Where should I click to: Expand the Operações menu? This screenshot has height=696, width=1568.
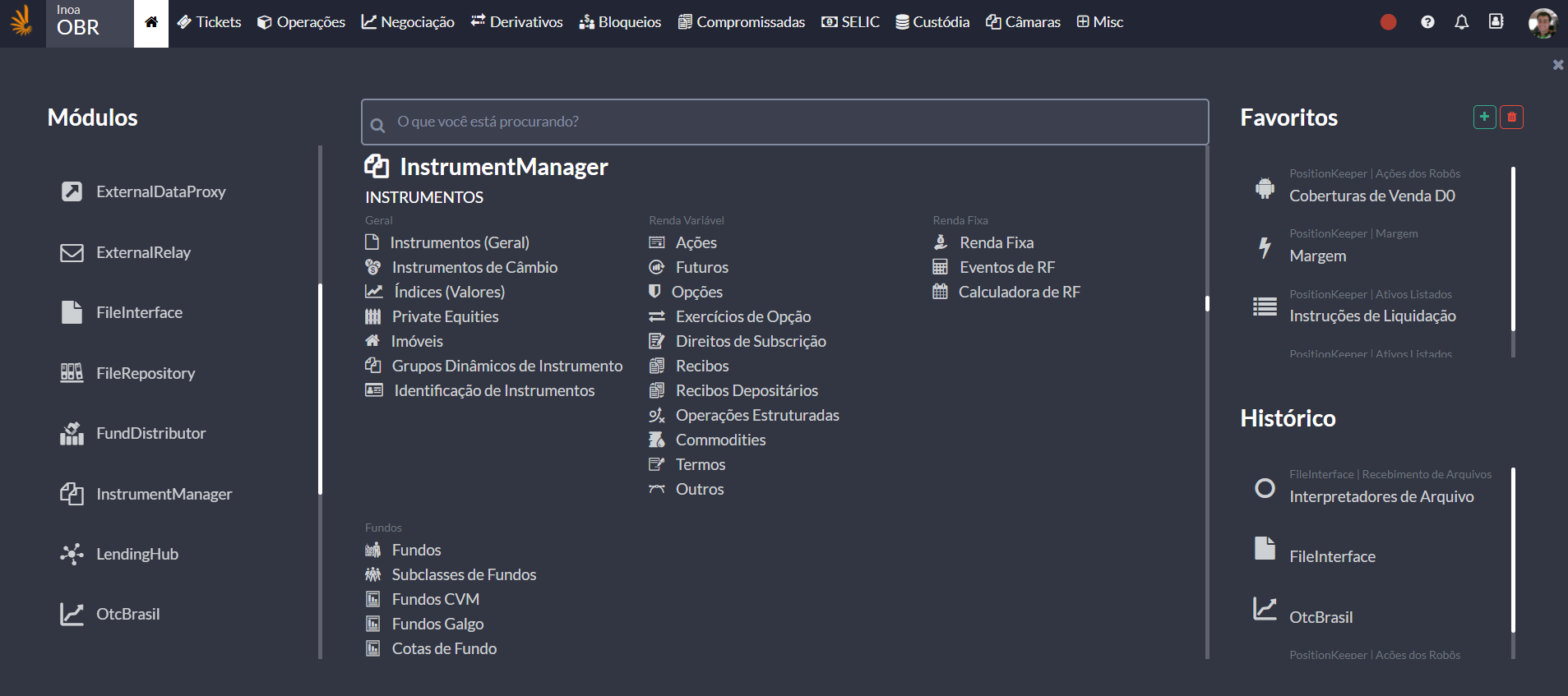(x=301, y=22)
